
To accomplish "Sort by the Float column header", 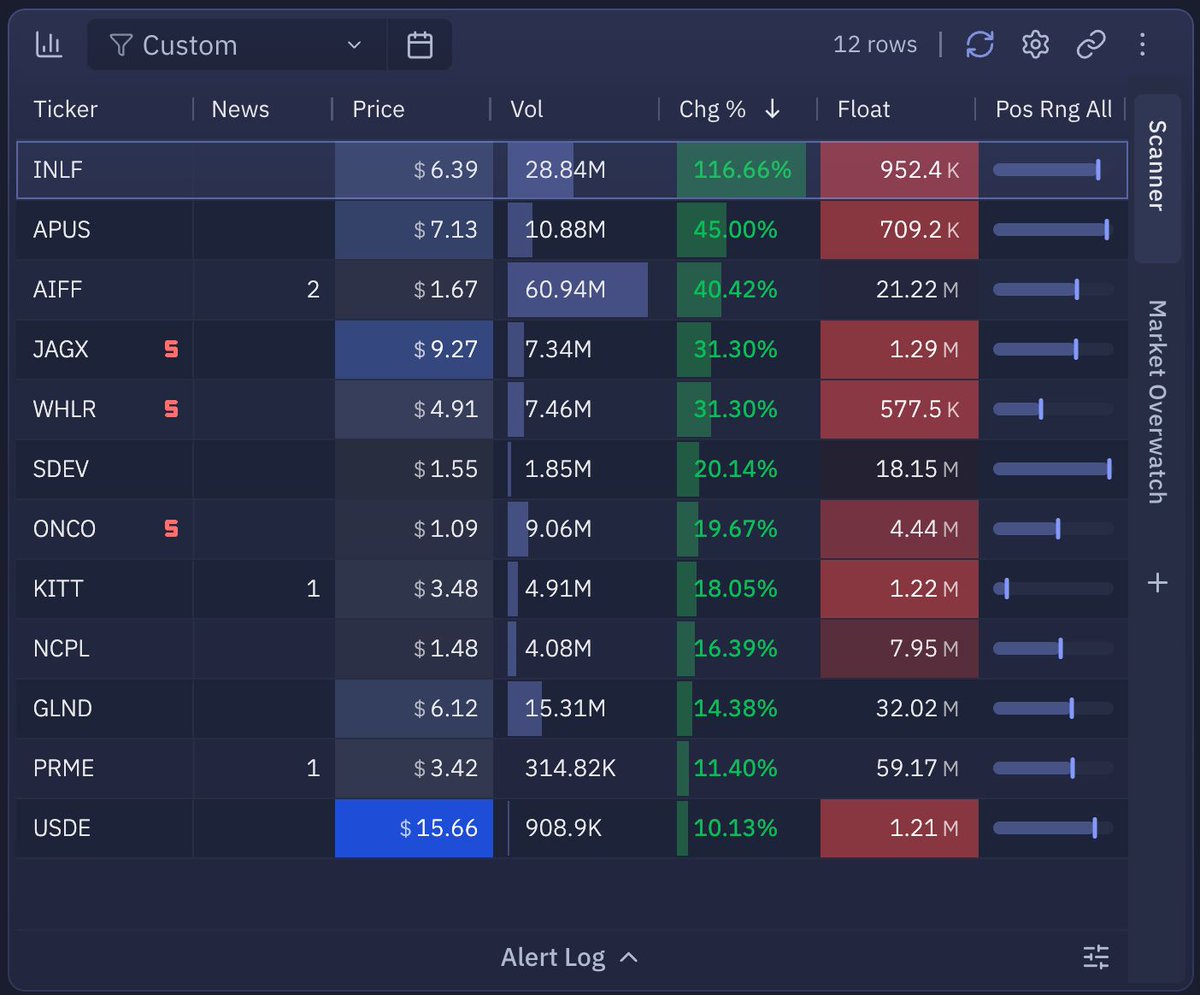I will [864, 109].
